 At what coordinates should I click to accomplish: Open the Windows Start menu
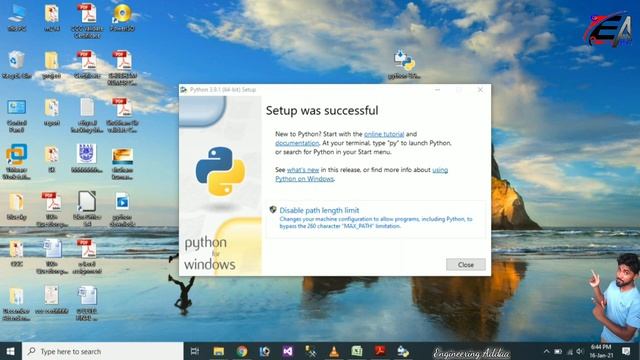pyautogui.click(x=11, y=351)
